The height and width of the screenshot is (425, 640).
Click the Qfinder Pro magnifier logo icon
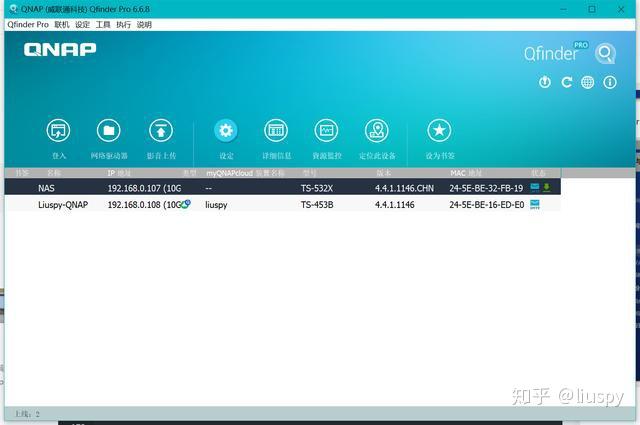click(605, 53)
